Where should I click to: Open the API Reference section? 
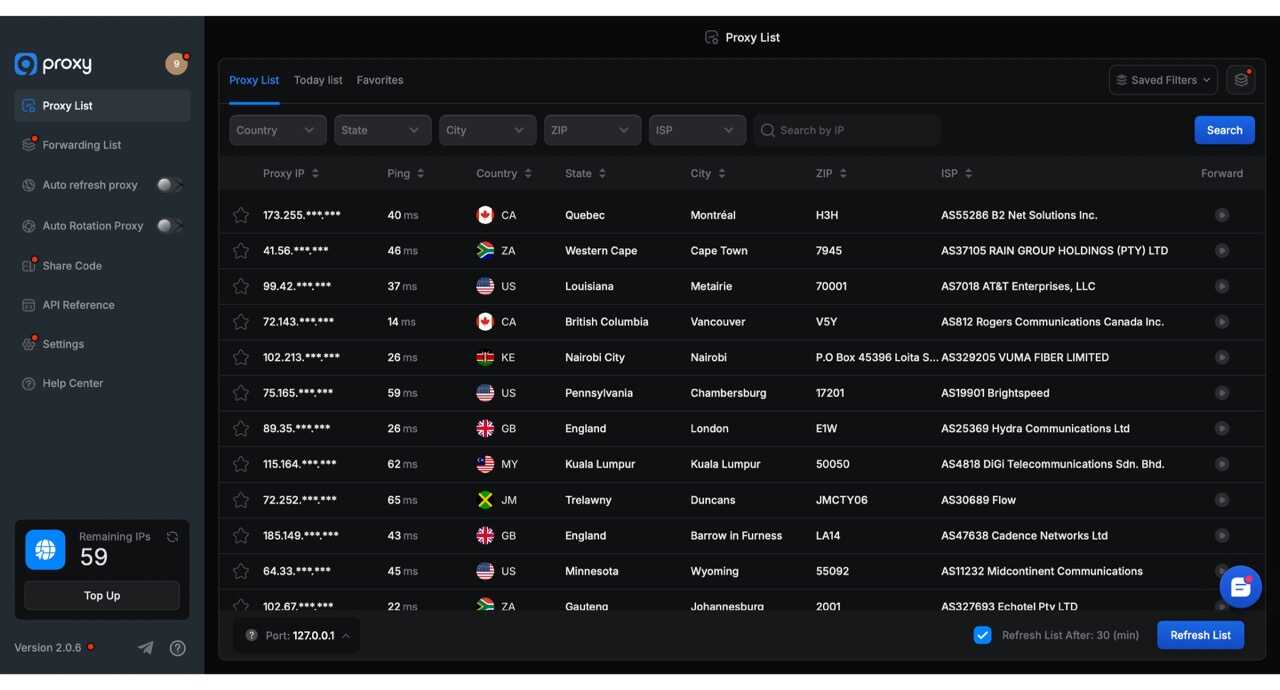29,305
